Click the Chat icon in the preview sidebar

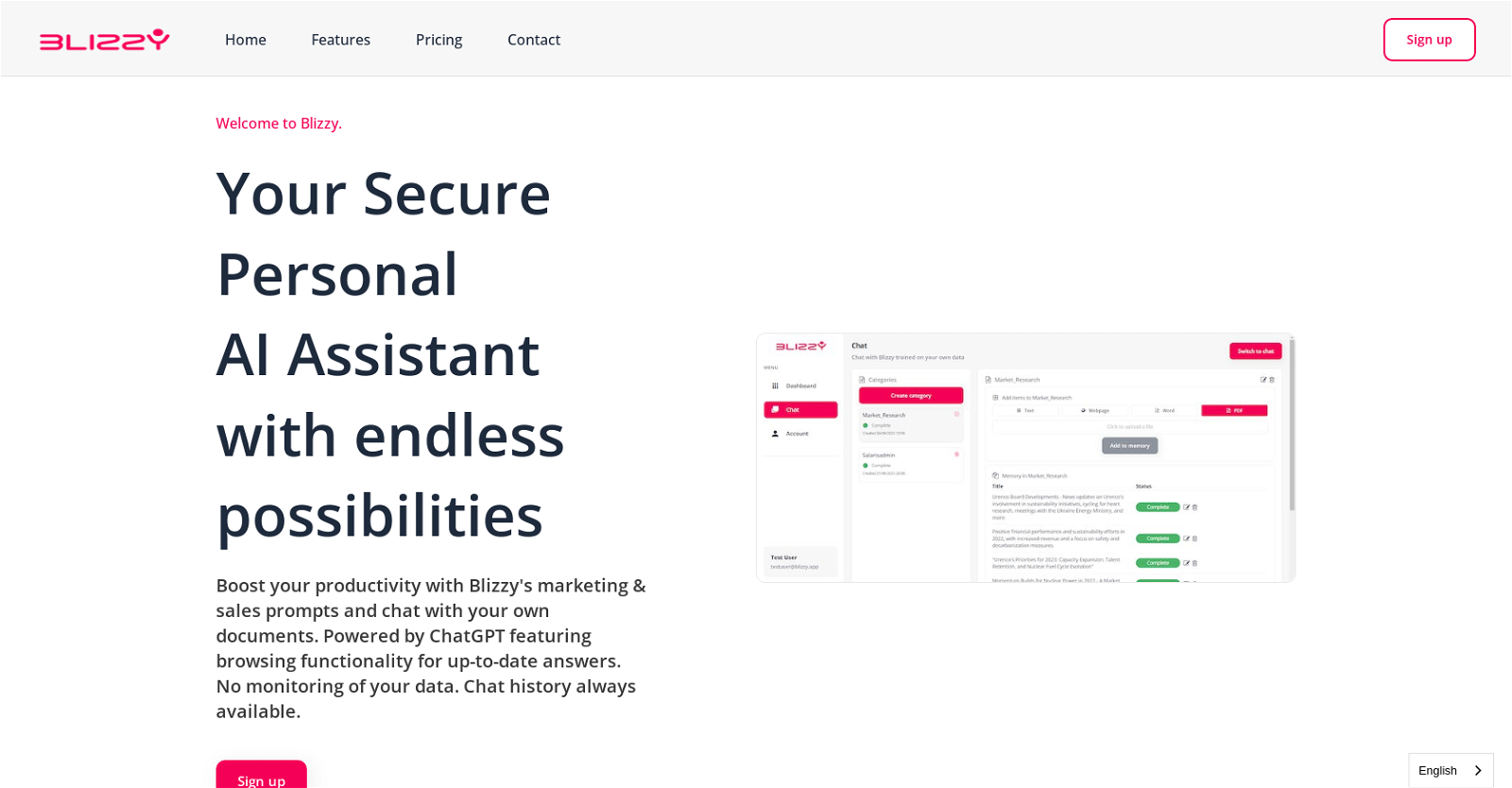pos(775,410)
